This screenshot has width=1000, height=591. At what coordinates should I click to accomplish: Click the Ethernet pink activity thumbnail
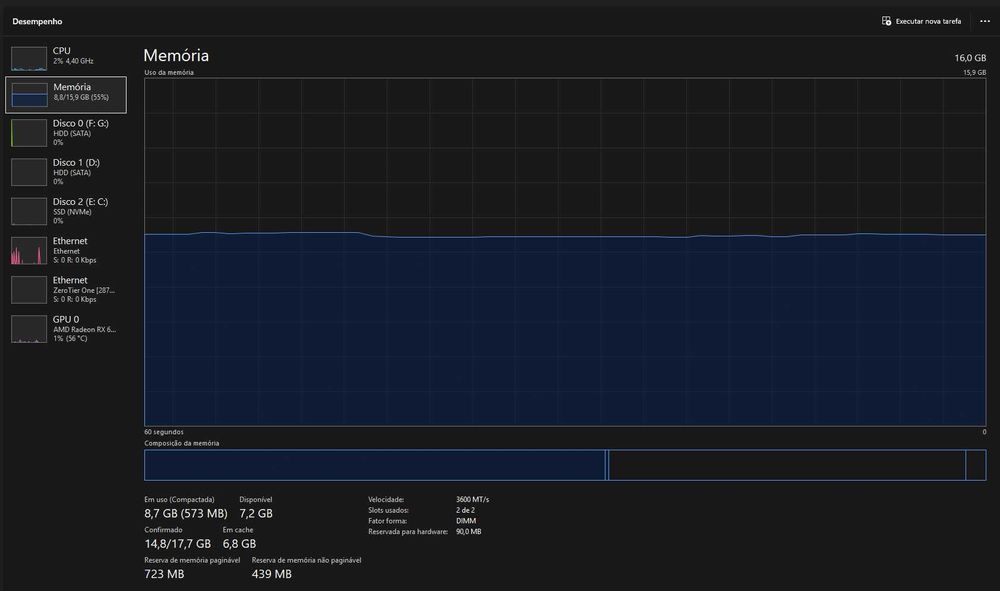(29, 251)
